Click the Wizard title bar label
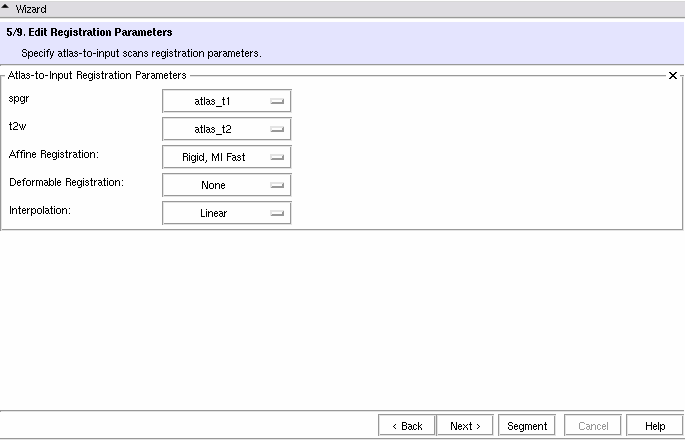The height and width of the screenshot is (440, 685). pos(31,8)
